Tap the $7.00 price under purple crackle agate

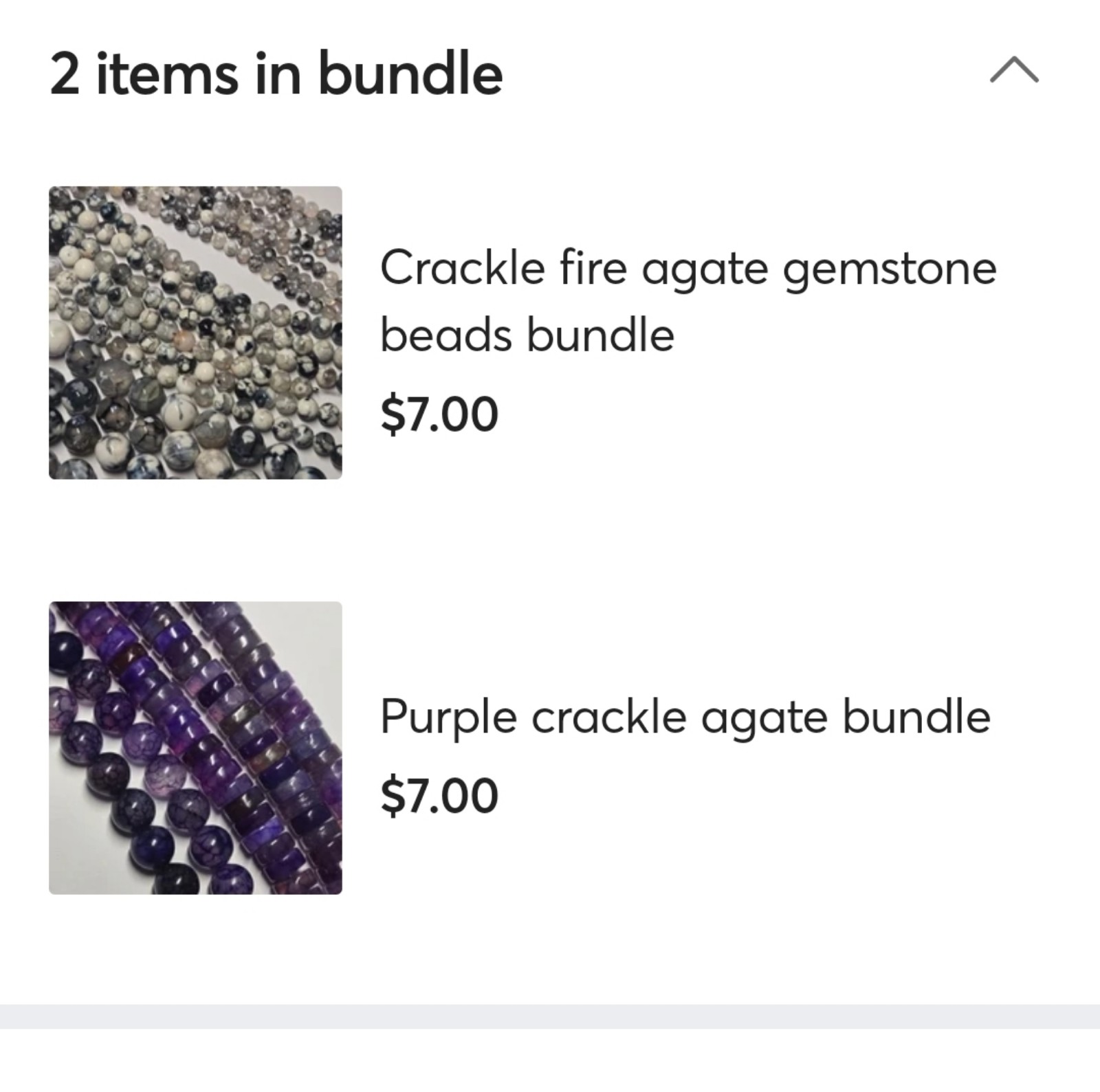pyautogui.click(x=439, y=795)
